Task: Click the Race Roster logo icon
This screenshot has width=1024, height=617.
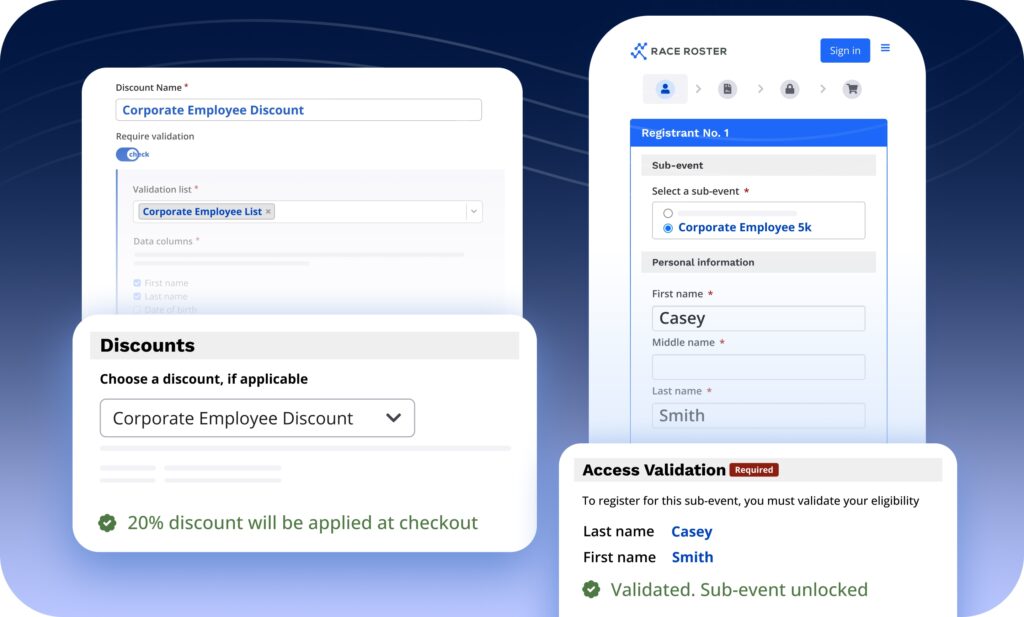Action: point(639,51)
